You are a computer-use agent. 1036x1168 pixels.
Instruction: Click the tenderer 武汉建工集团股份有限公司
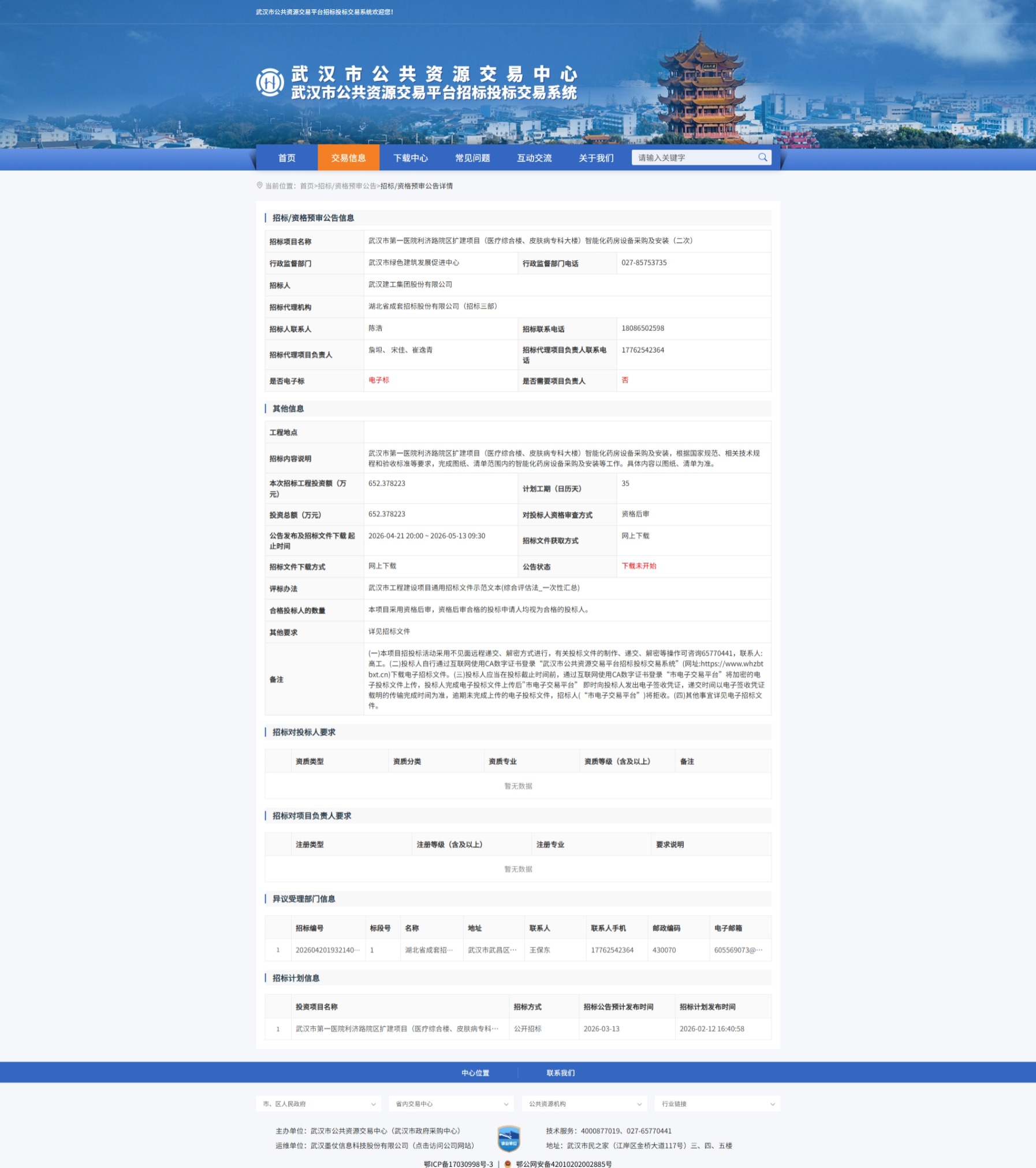coord(411,284)
